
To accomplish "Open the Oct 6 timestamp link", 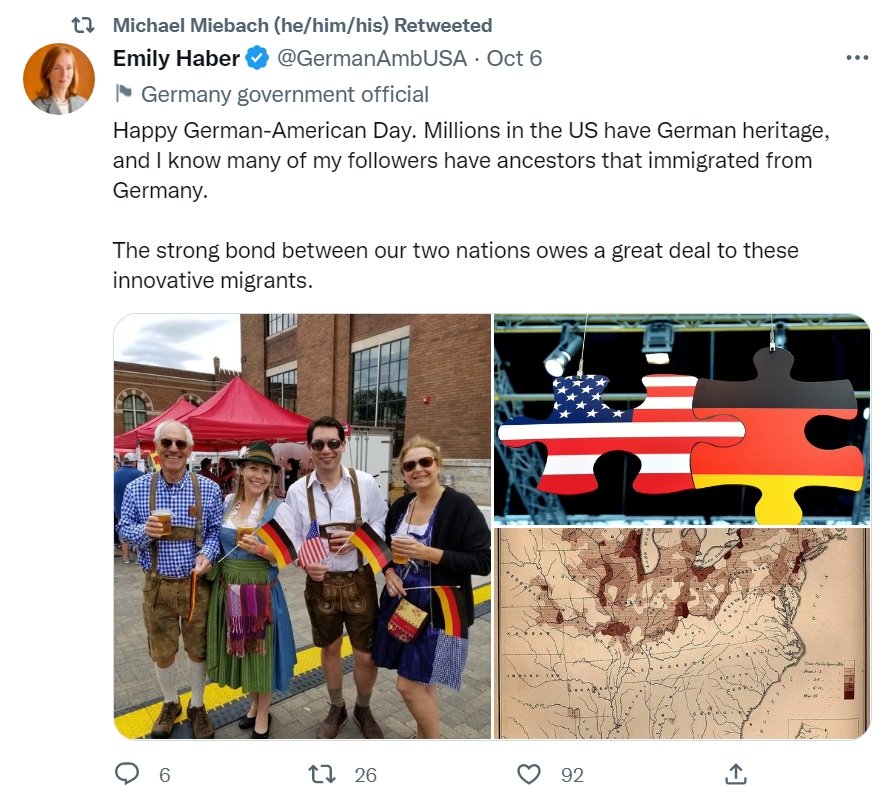I will (514, 58).
